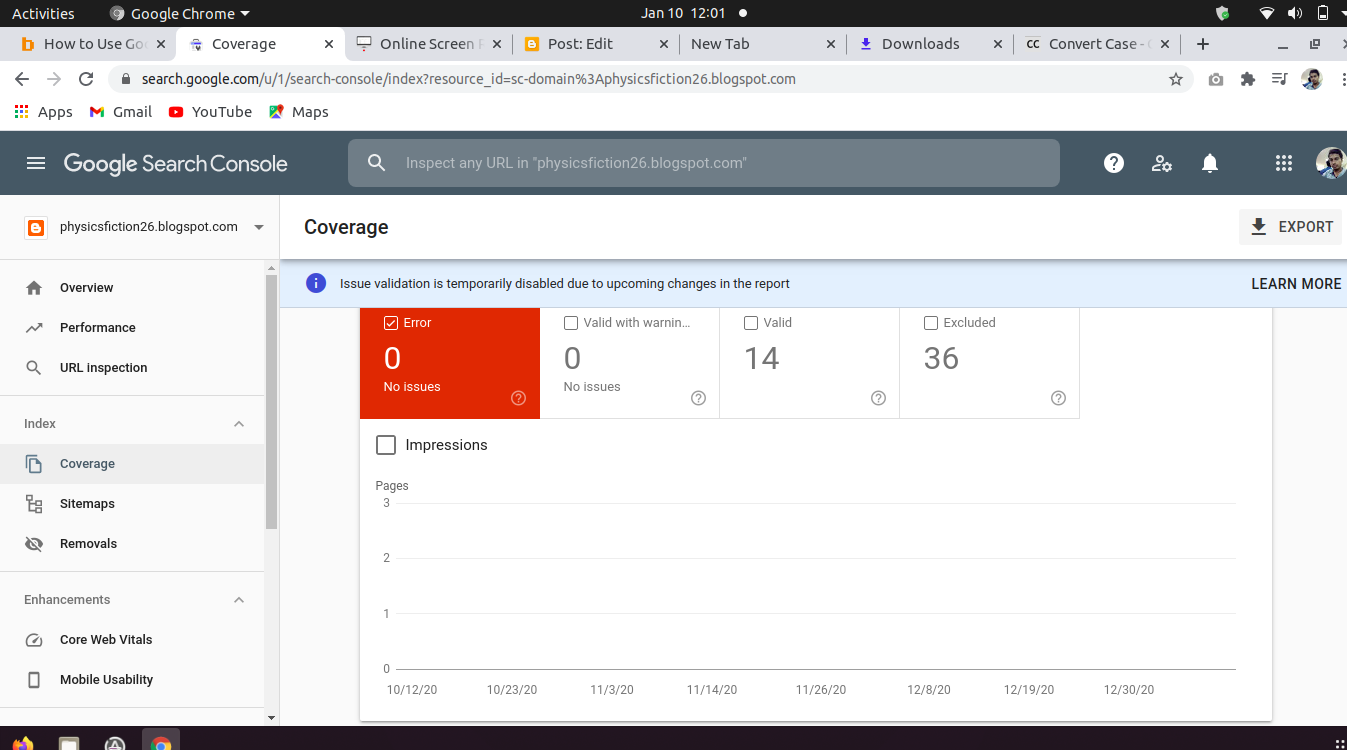Uncheck the Error checkbox
Screen dimensions: 1347x750
coord(391,323)
